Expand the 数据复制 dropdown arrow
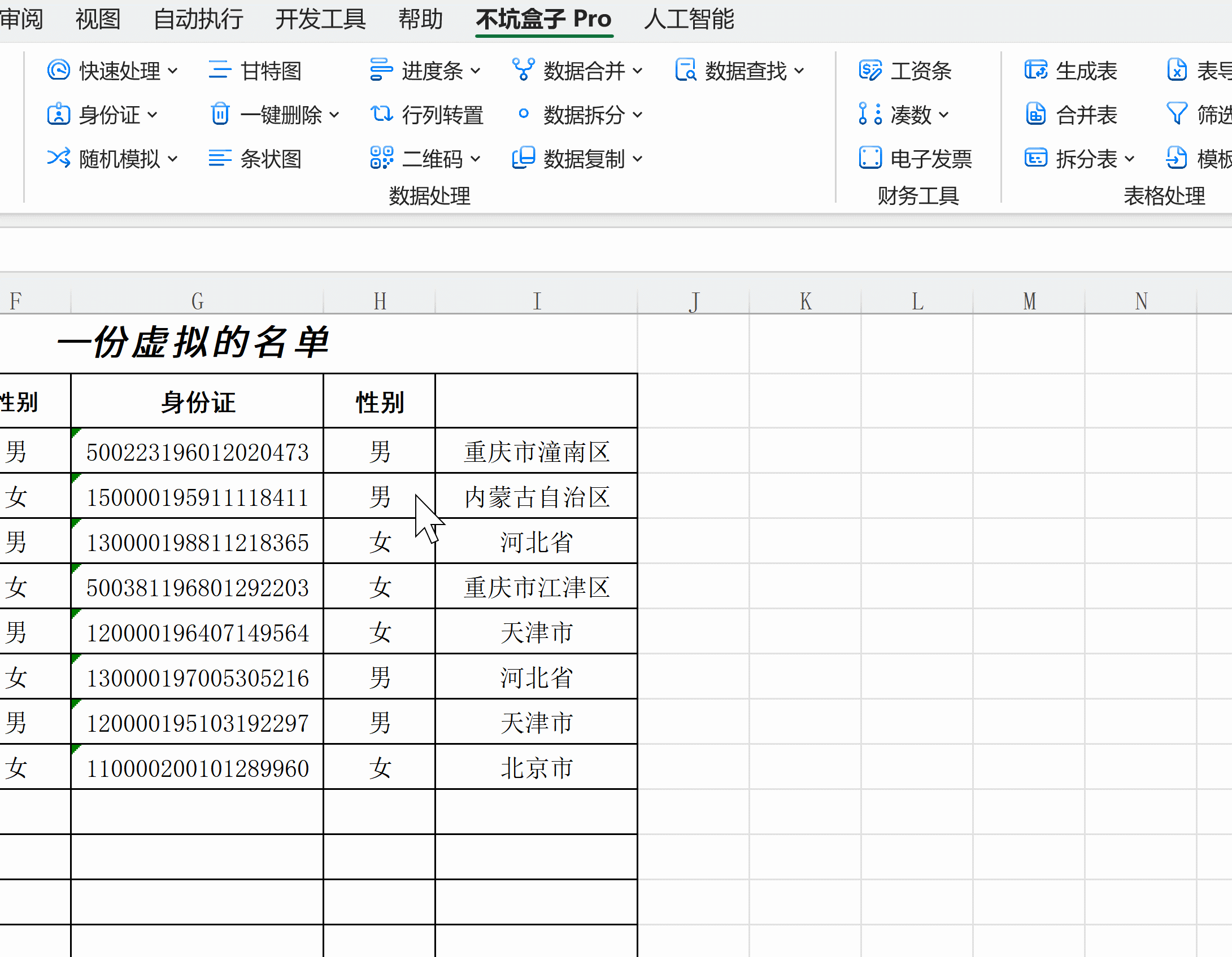 638,160
